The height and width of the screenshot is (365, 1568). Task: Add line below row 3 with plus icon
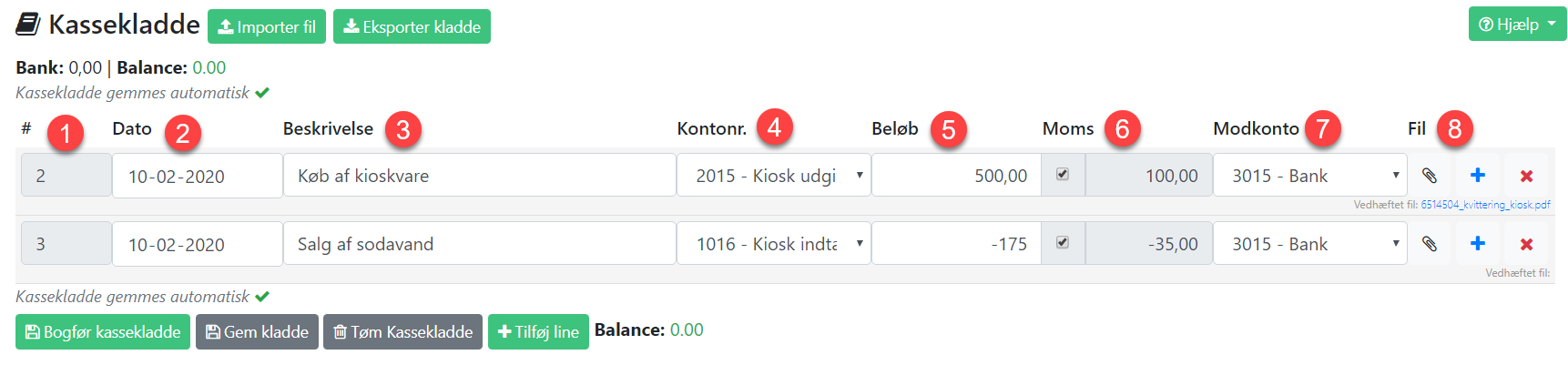1478,244
